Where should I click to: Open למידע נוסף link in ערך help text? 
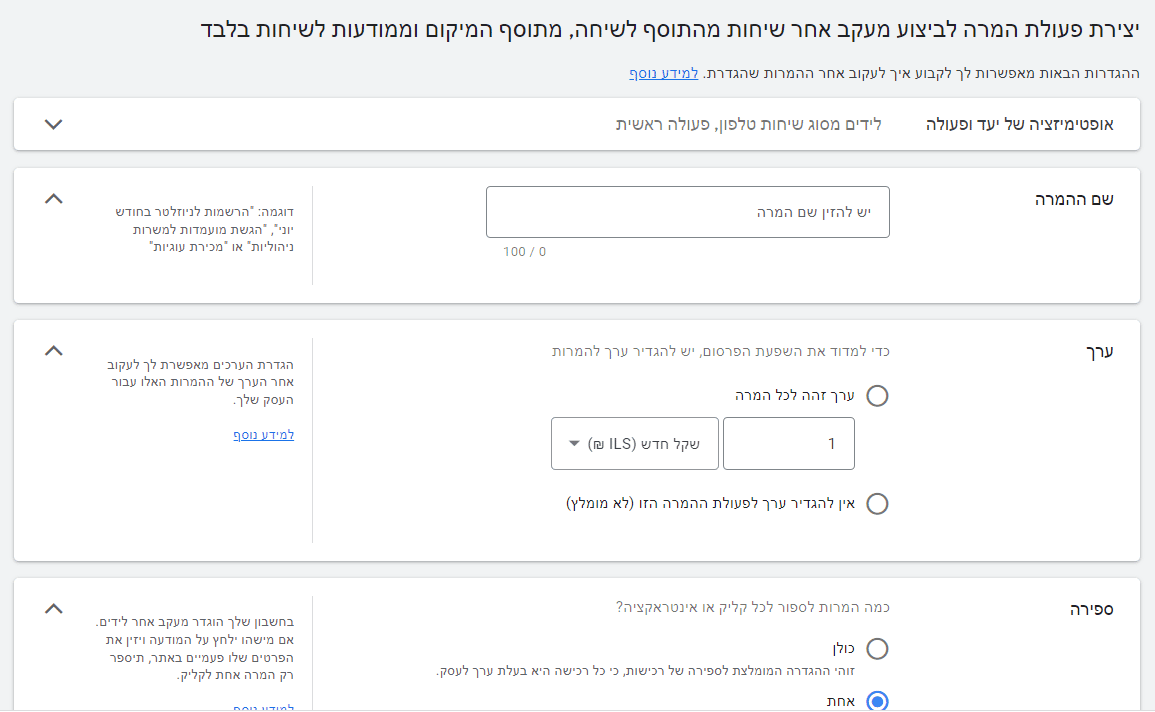click(264, 434)
